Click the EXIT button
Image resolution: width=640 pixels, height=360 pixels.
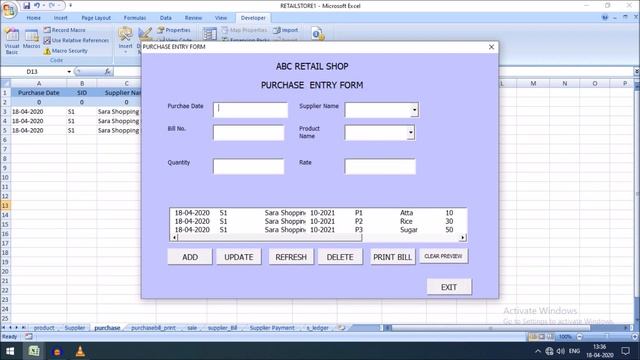449,287
